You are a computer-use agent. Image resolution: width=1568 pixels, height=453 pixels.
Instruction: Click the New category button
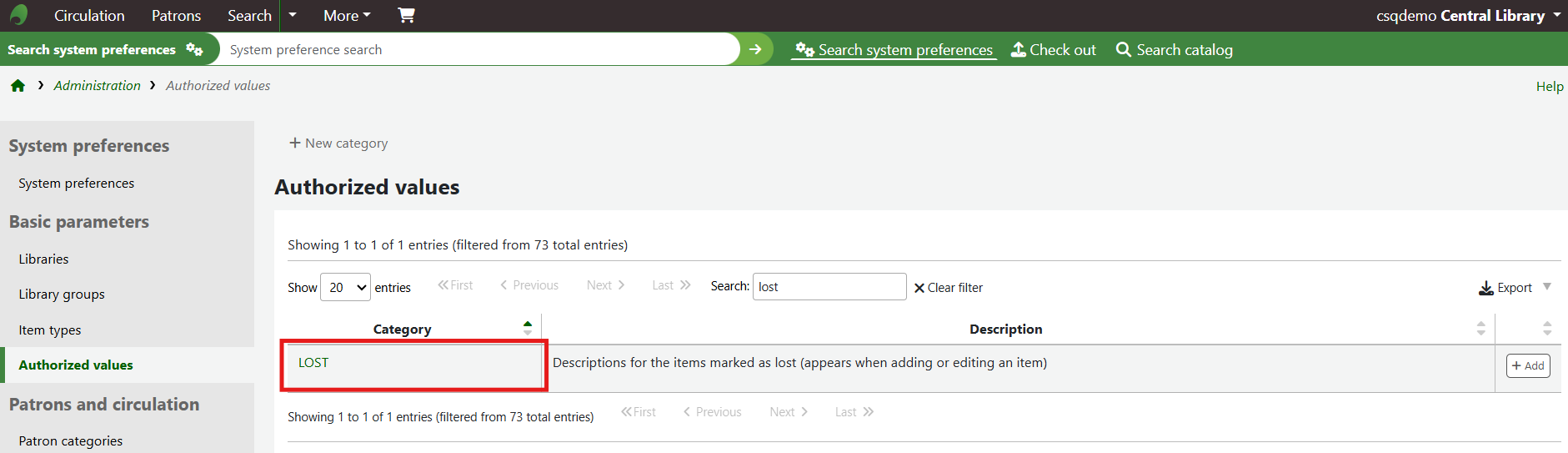[x=338, y=143]
